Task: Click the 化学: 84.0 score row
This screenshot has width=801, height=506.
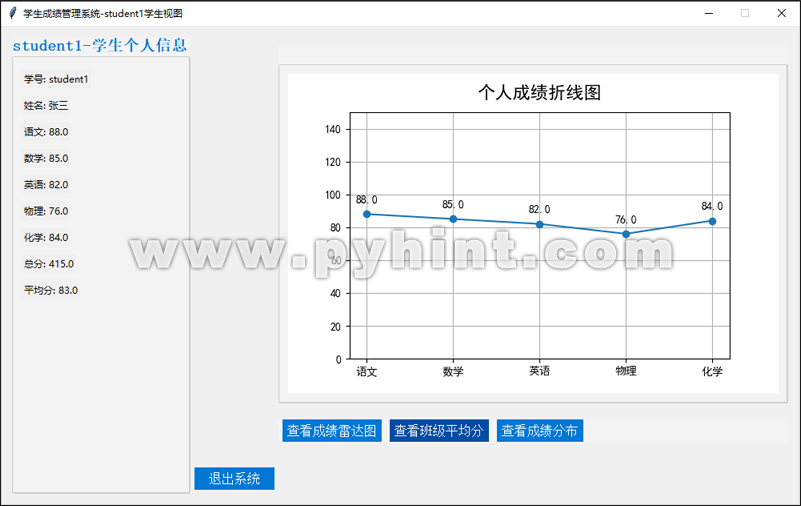Action: pos(46,237)
